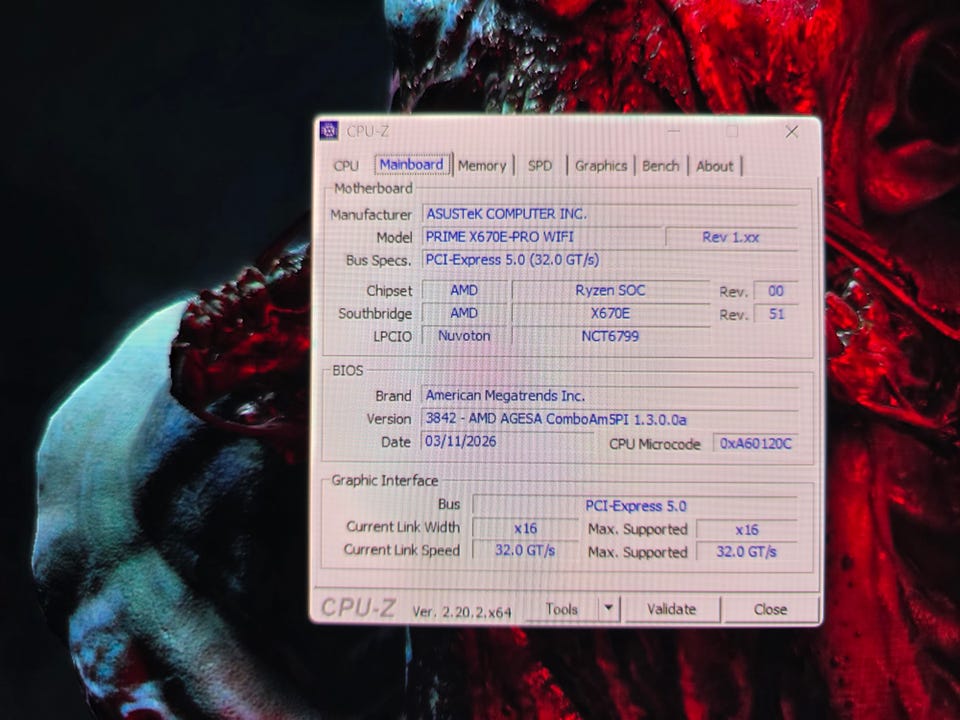Screen dimensions: 960x720
Task: Minimize the CPU-Z window
Action: click(x=673, y=131)
